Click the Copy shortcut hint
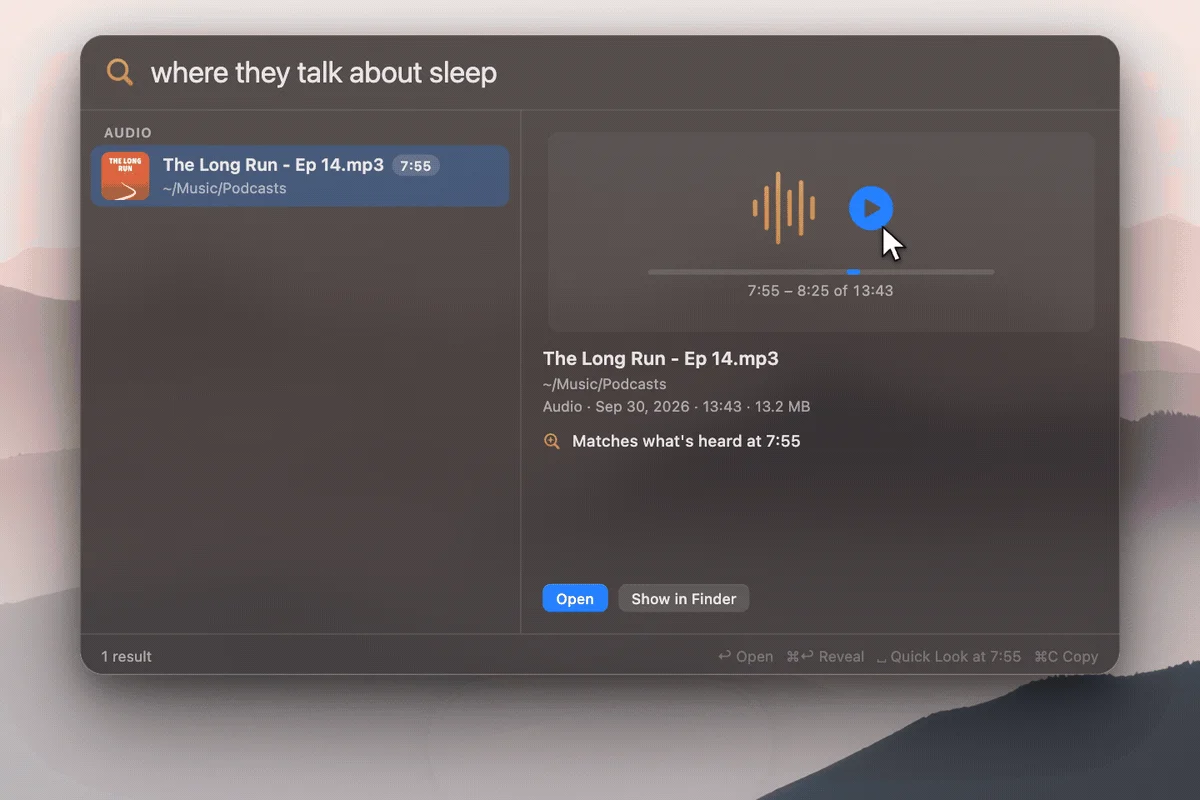 pyautogui.click(x=1066, y=656)
